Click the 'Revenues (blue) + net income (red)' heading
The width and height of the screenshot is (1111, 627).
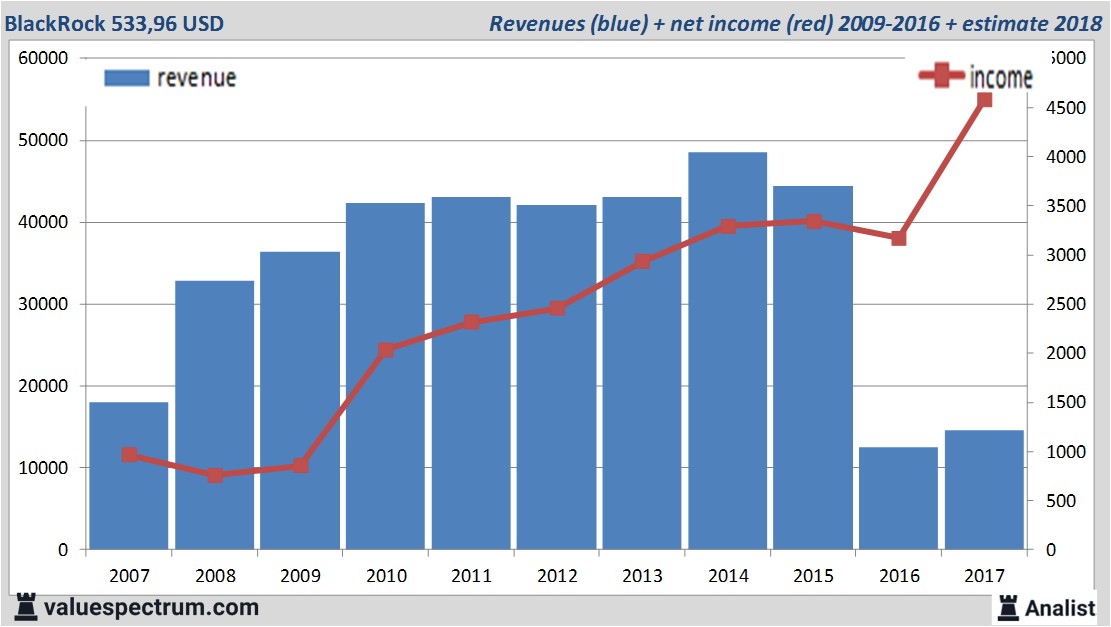[x=661, y=23]
